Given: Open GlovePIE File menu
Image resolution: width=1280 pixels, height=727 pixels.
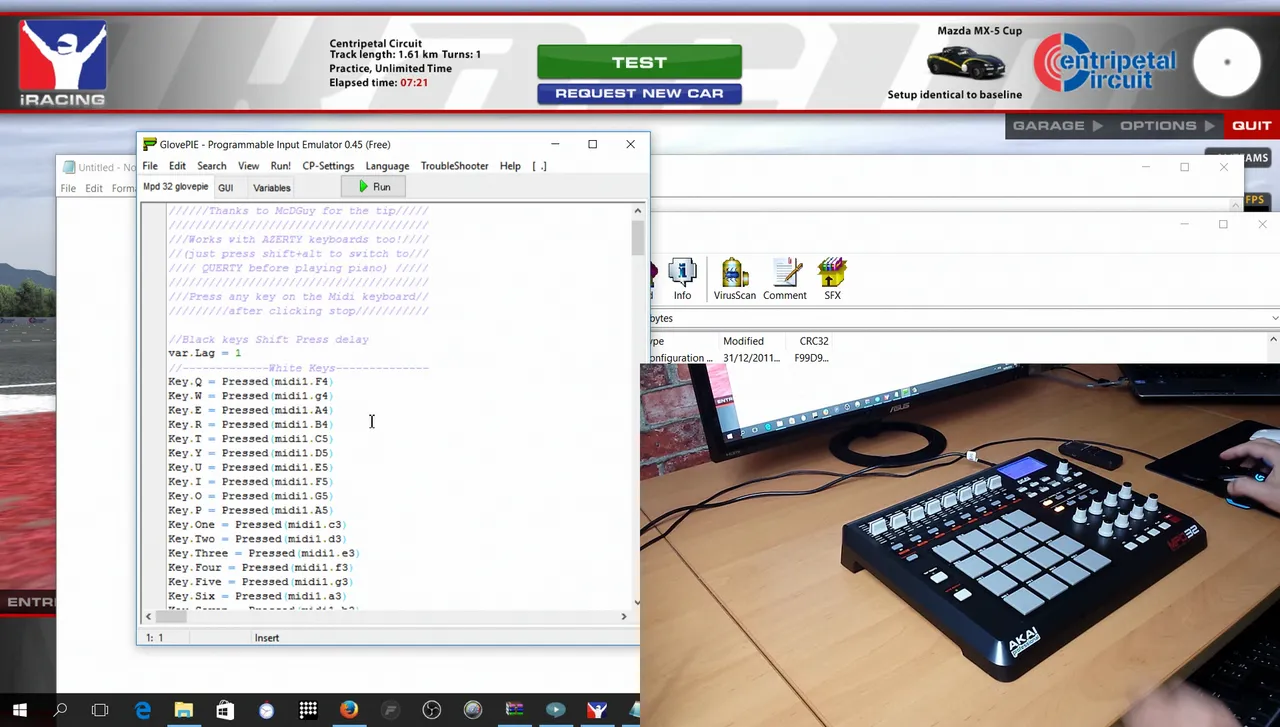Looking at the screenshot, I should 150,166.
